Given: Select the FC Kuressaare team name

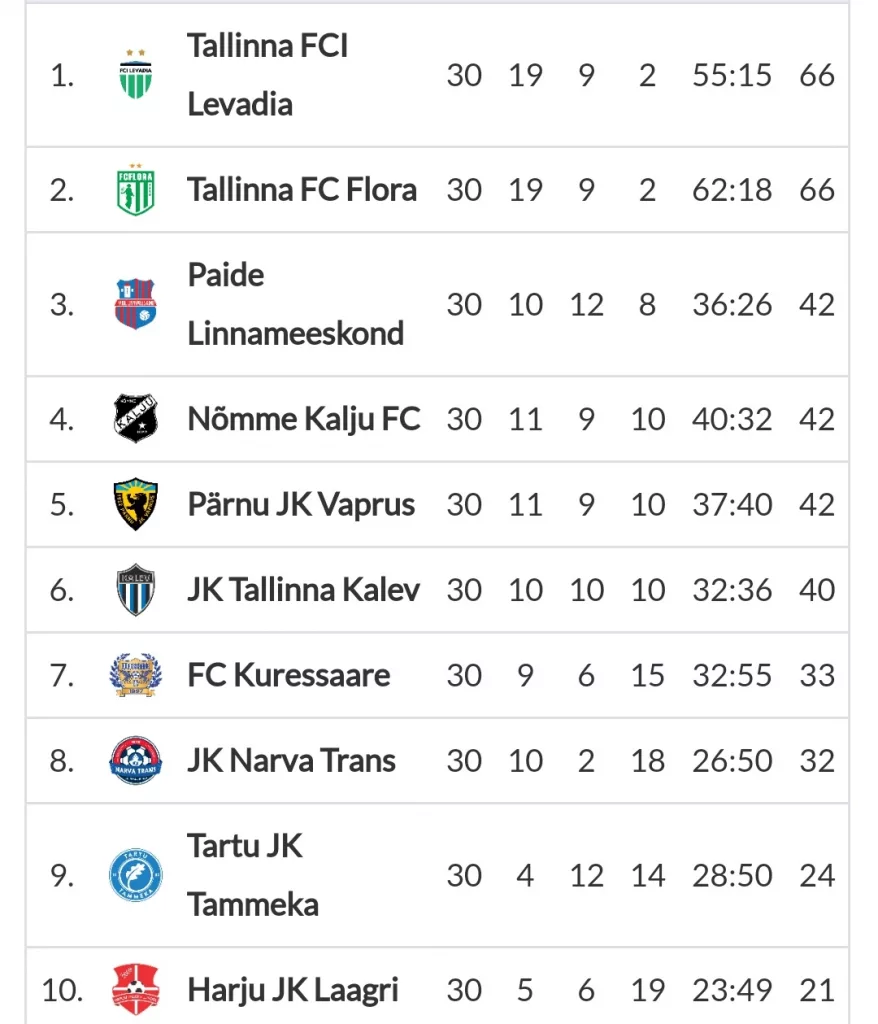Looking at the screenshot, I should tap(289, 675).
